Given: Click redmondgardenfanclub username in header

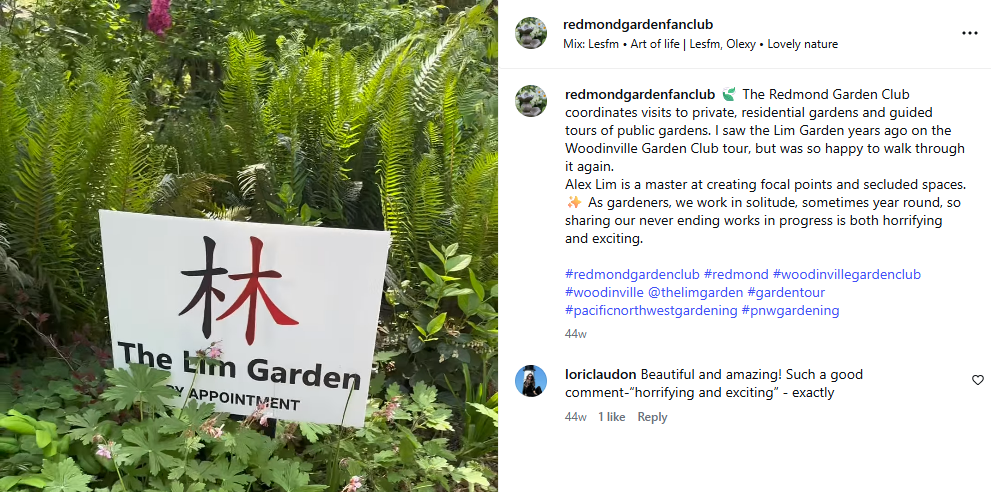Looking at the screenshot, I should tap(638, 25).
